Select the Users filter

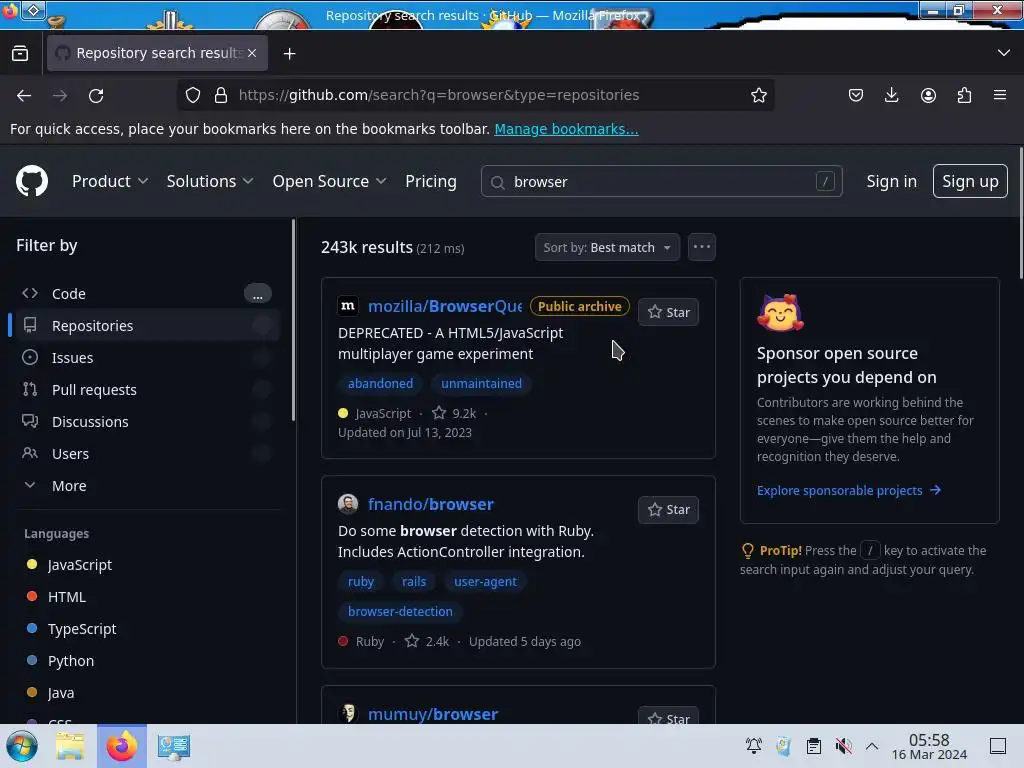pyautogui.click(x=145, y=453)
